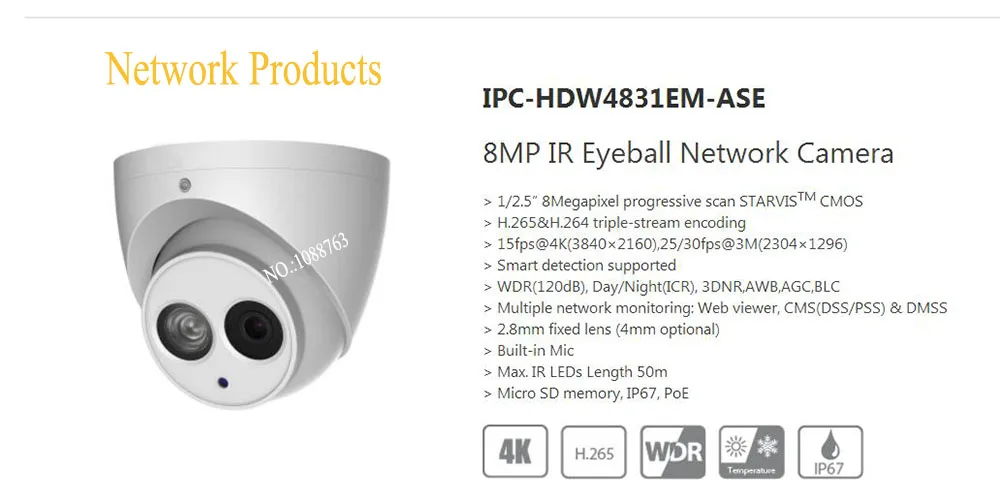Click the NO.:1088763 watermark text
Screen dimensions: 1000x504
click(x=307, y=258)
